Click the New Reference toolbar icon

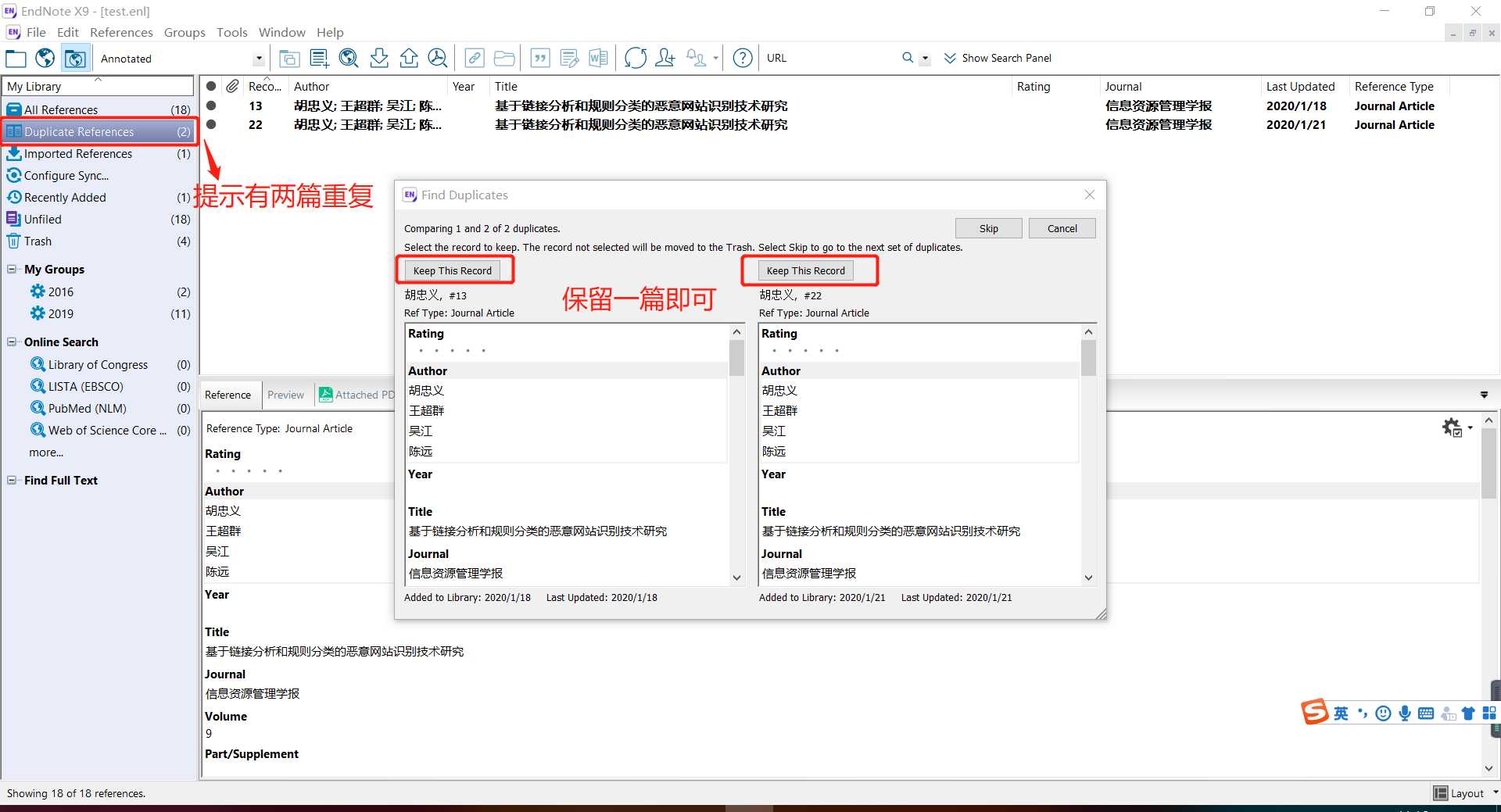tap(319, 59)
